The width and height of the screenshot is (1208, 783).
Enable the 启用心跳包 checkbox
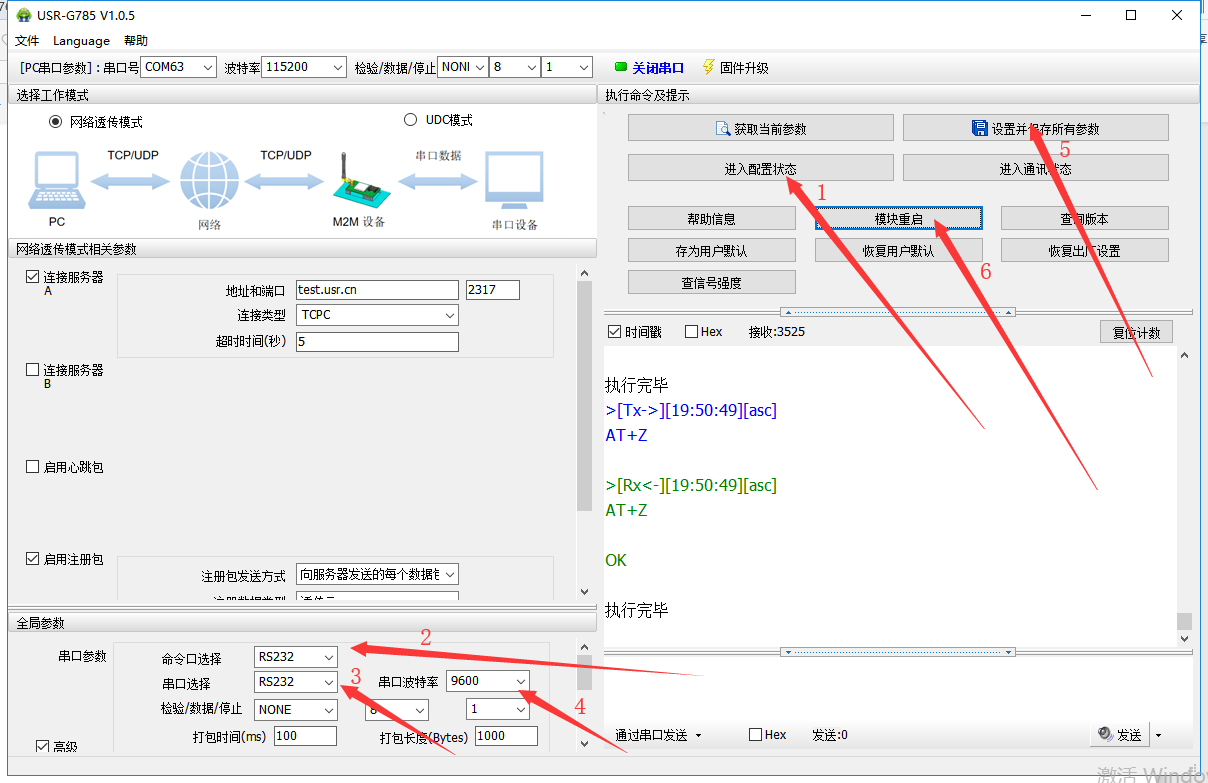coord(33,467)
